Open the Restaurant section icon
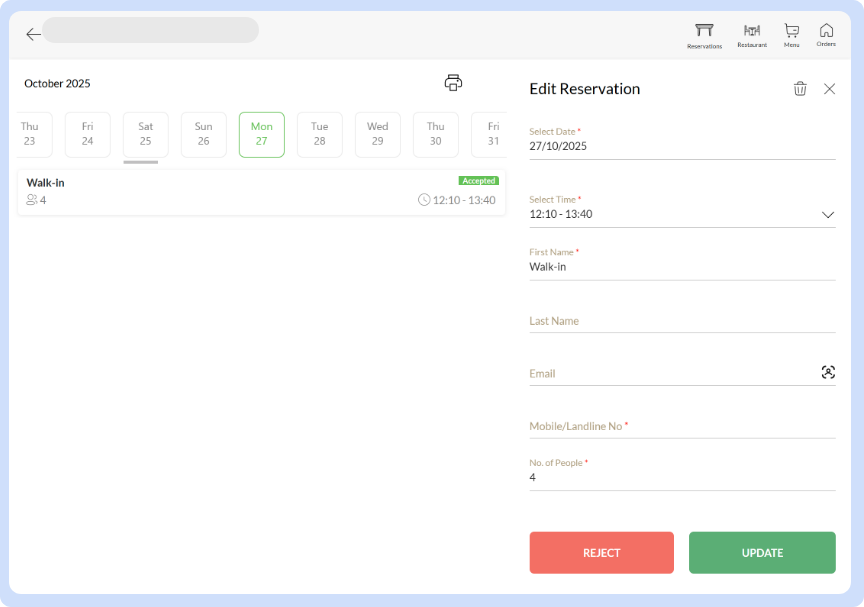The width and height of the screenshot is (864, 607). (x=752, y=34)
